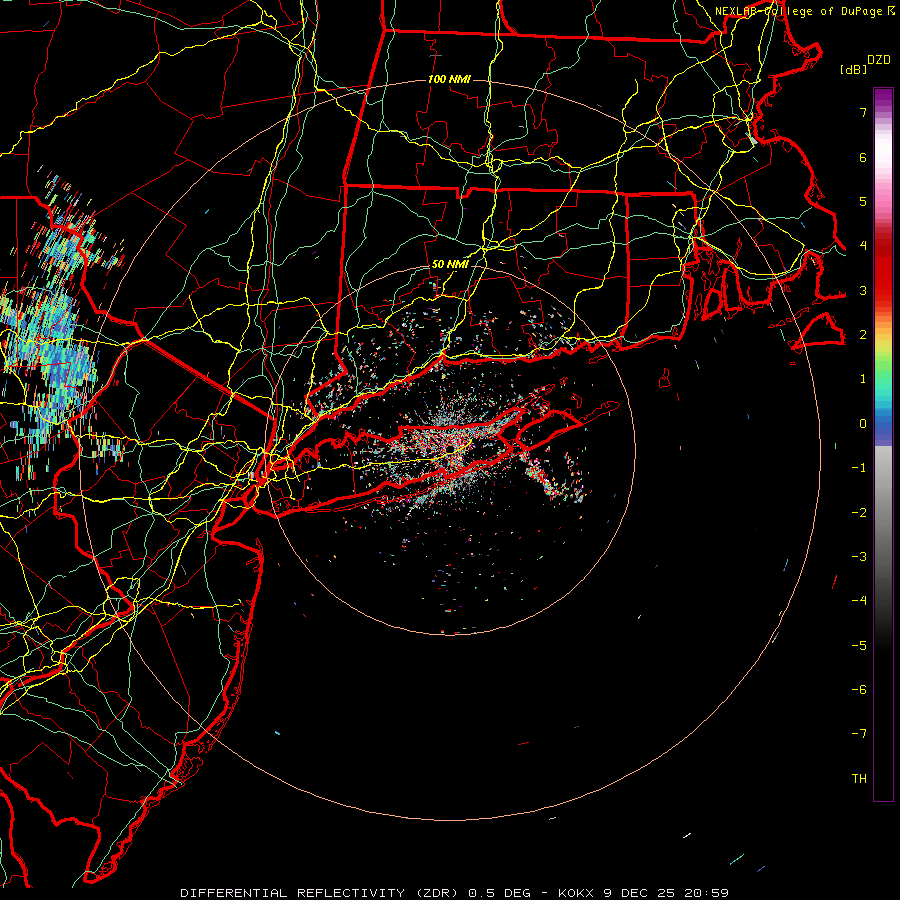900x900 pixels.
Task: Click the color scale value 2
Action: 863,335
